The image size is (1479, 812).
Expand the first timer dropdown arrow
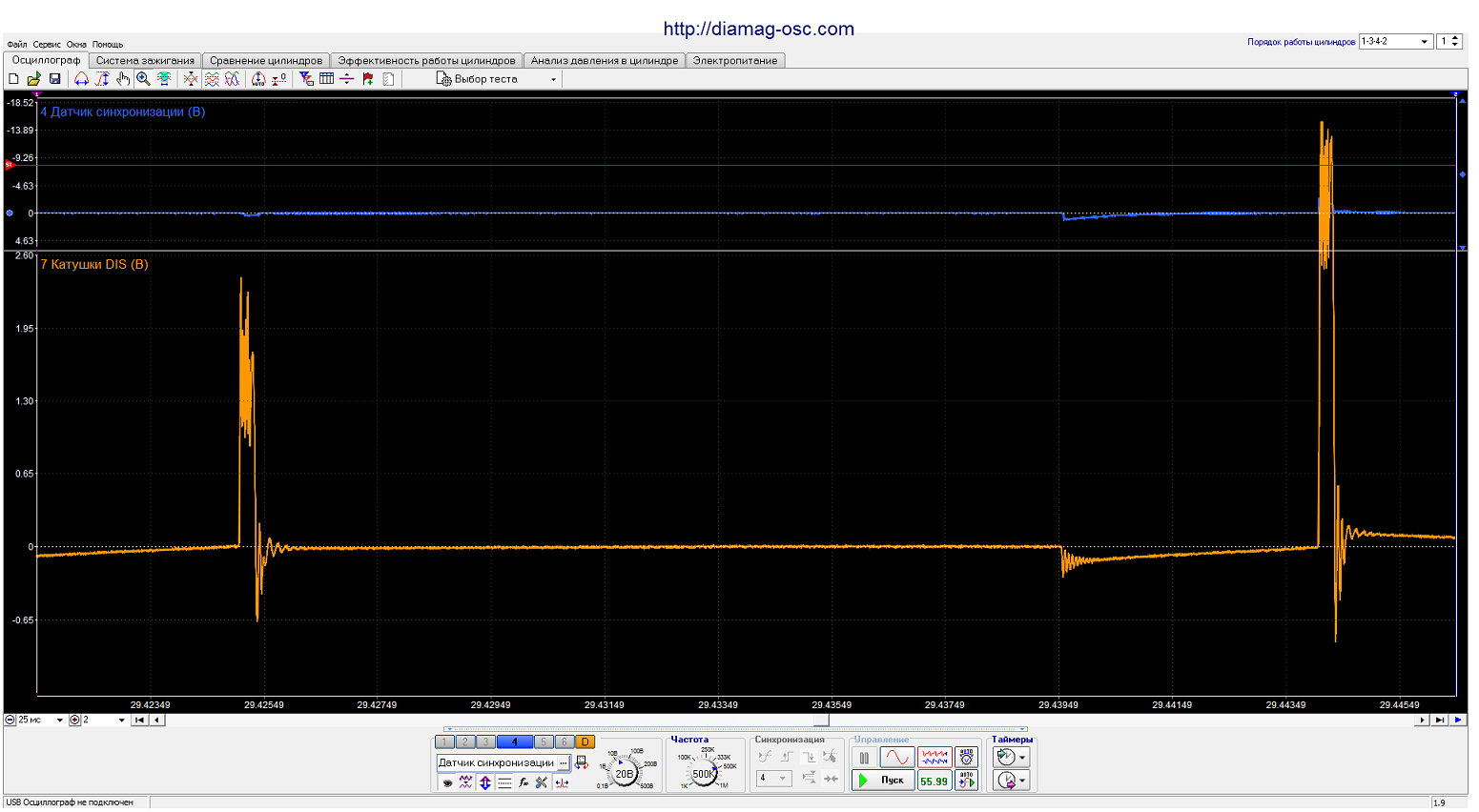click(x=1022, y=758)
